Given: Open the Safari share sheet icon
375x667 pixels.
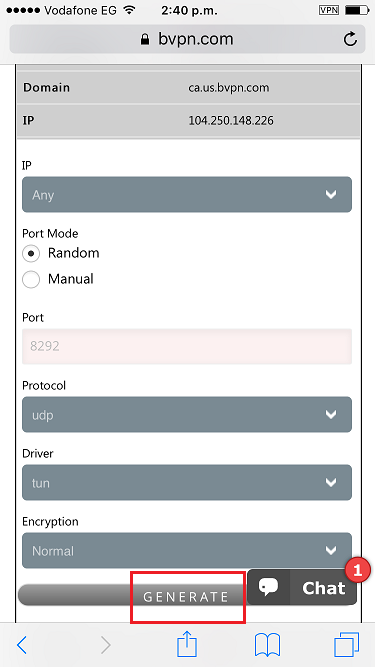Looking at the screenshot, I should coord(187,644).
